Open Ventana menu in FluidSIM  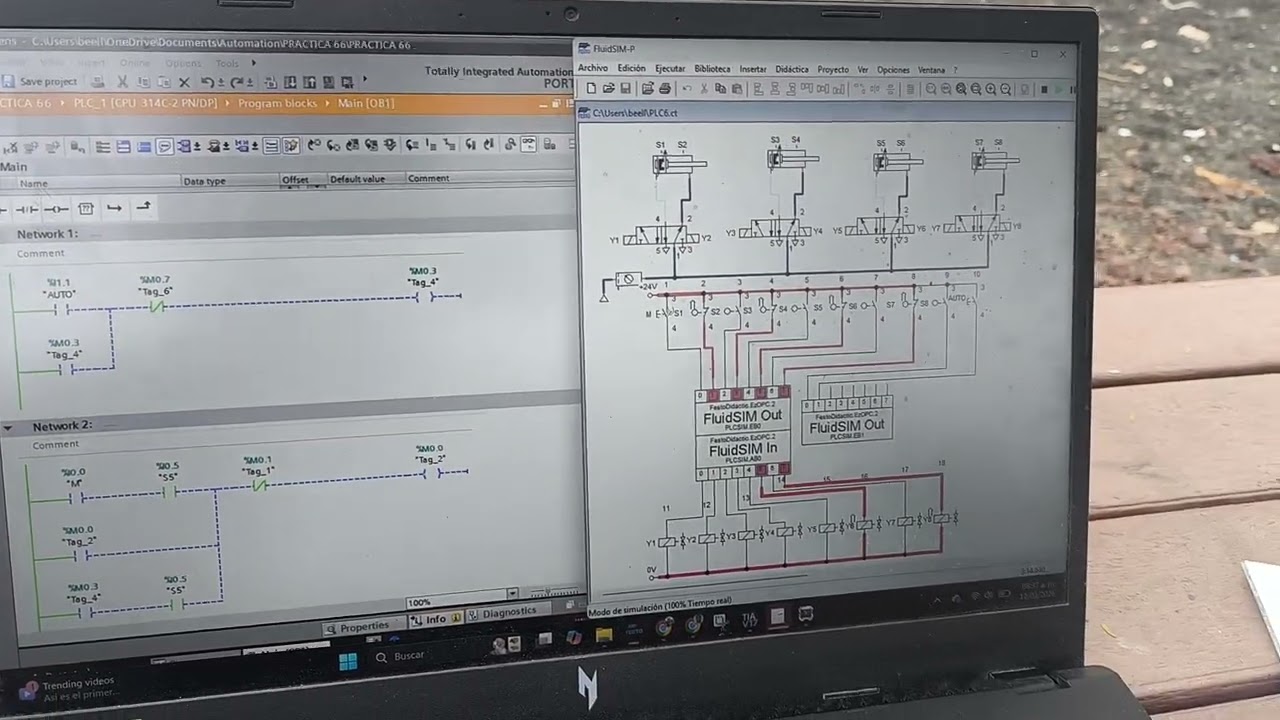click(931, 70)
